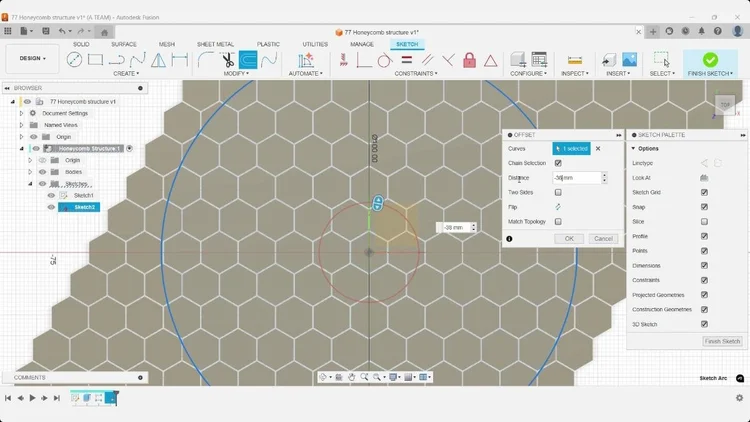The width and height of the screenshot is (750, 422).
Task: Collapse the Options section in Sketch Palette
Action: [633, 148]
